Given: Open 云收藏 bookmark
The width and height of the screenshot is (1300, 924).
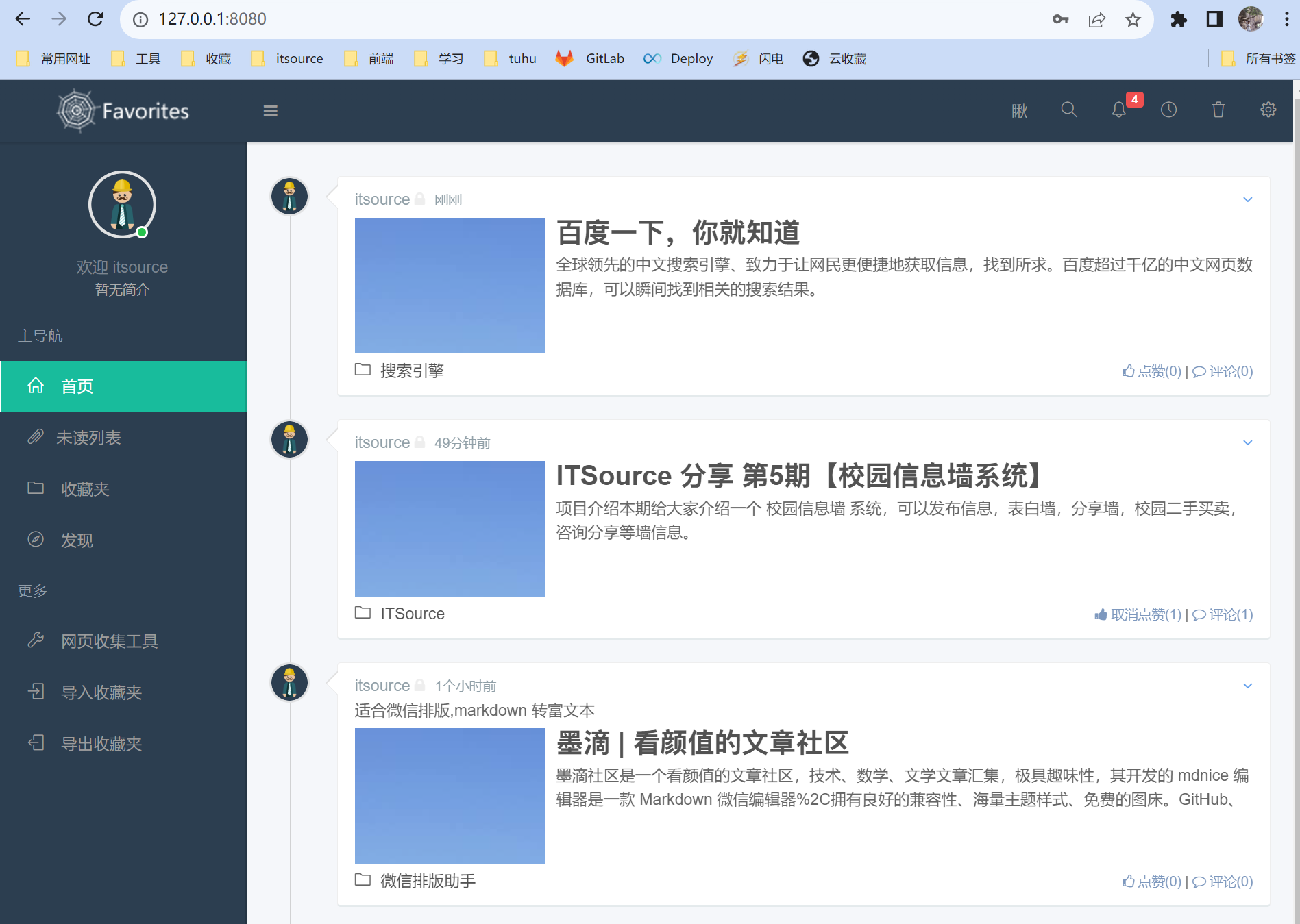Looking at the screenshot, I should (x=835, y=59).
